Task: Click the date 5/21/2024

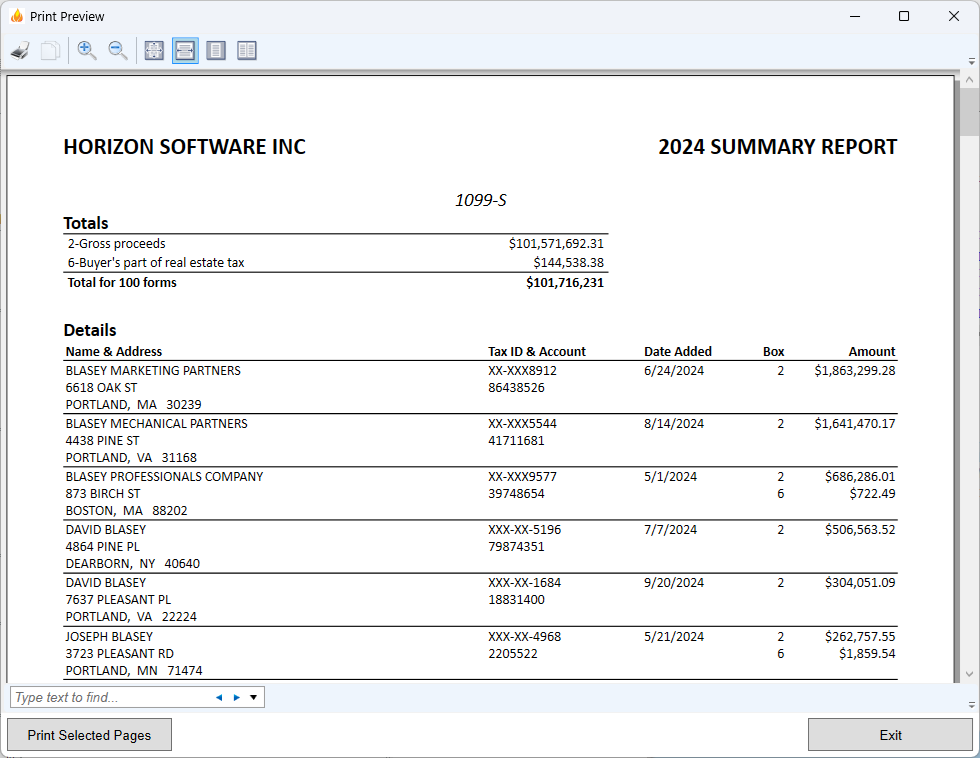Action: (674, 637)
